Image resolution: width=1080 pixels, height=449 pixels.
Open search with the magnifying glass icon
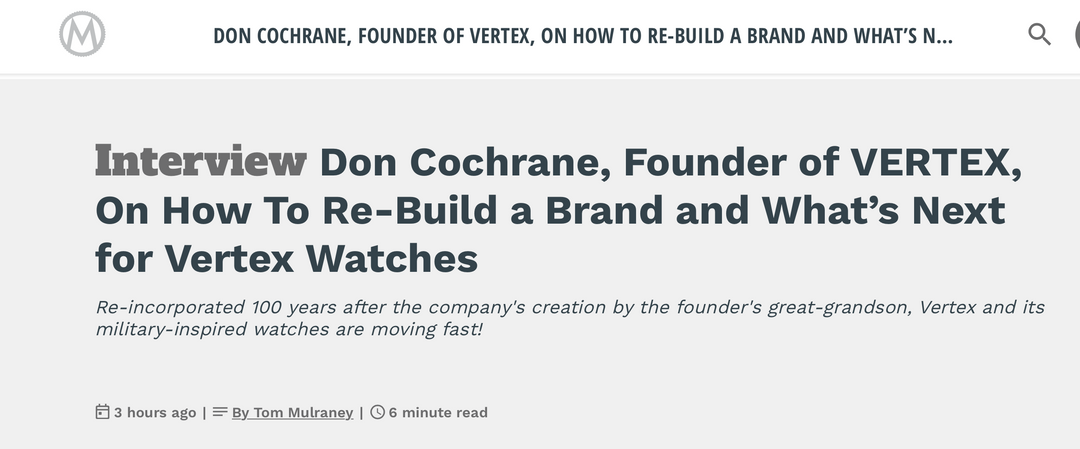1040,35
